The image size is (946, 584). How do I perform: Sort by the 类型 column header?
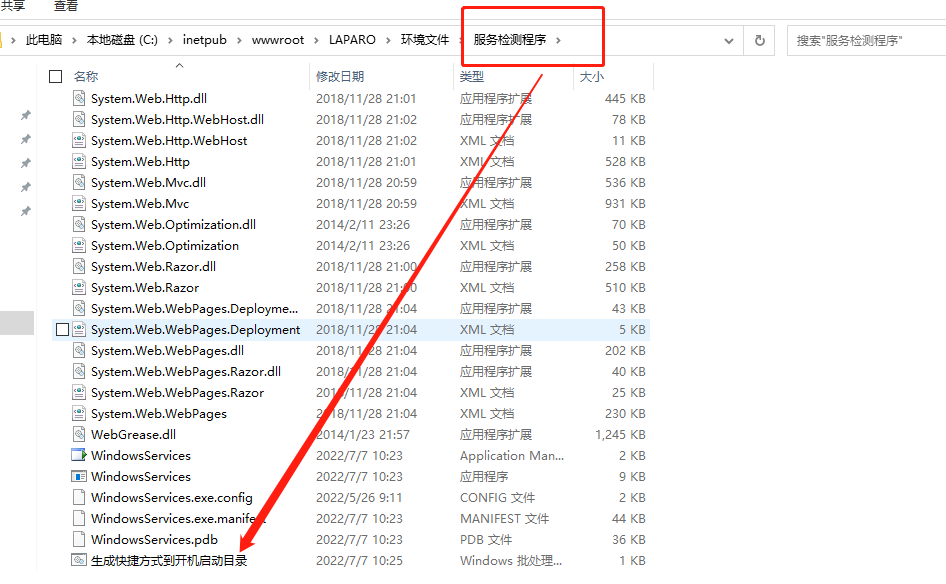tap(471, 77)
